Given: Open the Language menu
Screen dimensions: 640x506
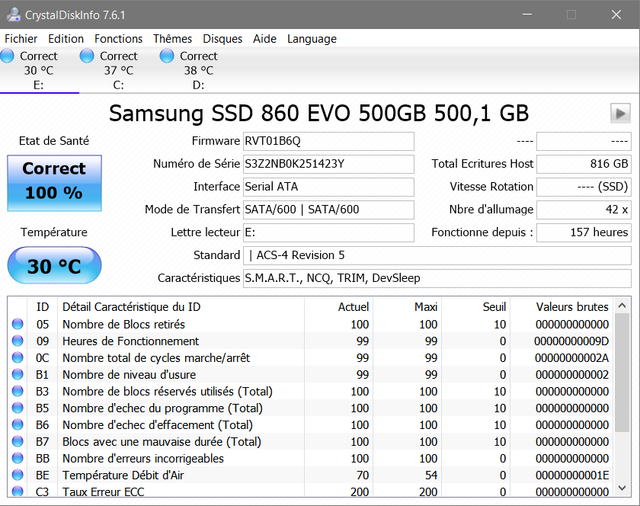Looking at the screenshot, I should click(x=312, y=39).
